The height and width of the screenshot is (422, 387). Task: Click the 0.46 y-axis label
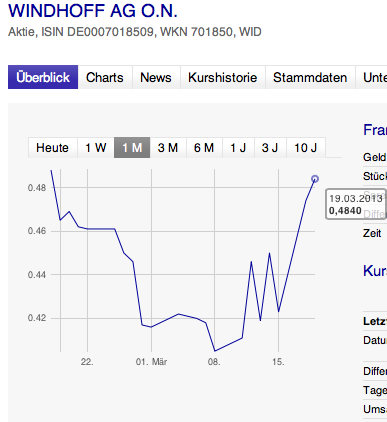(x=37, y=231)
